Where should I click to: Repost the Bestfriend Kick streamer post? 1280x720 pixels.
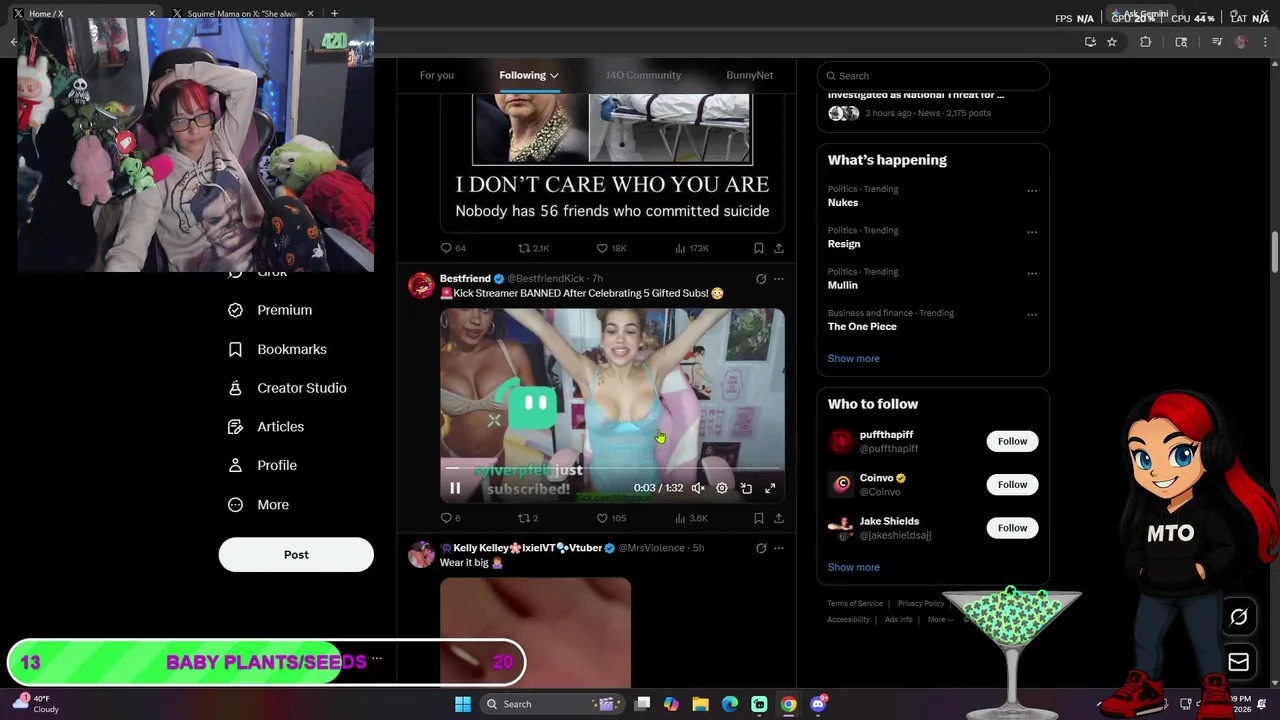coord(527,518)
